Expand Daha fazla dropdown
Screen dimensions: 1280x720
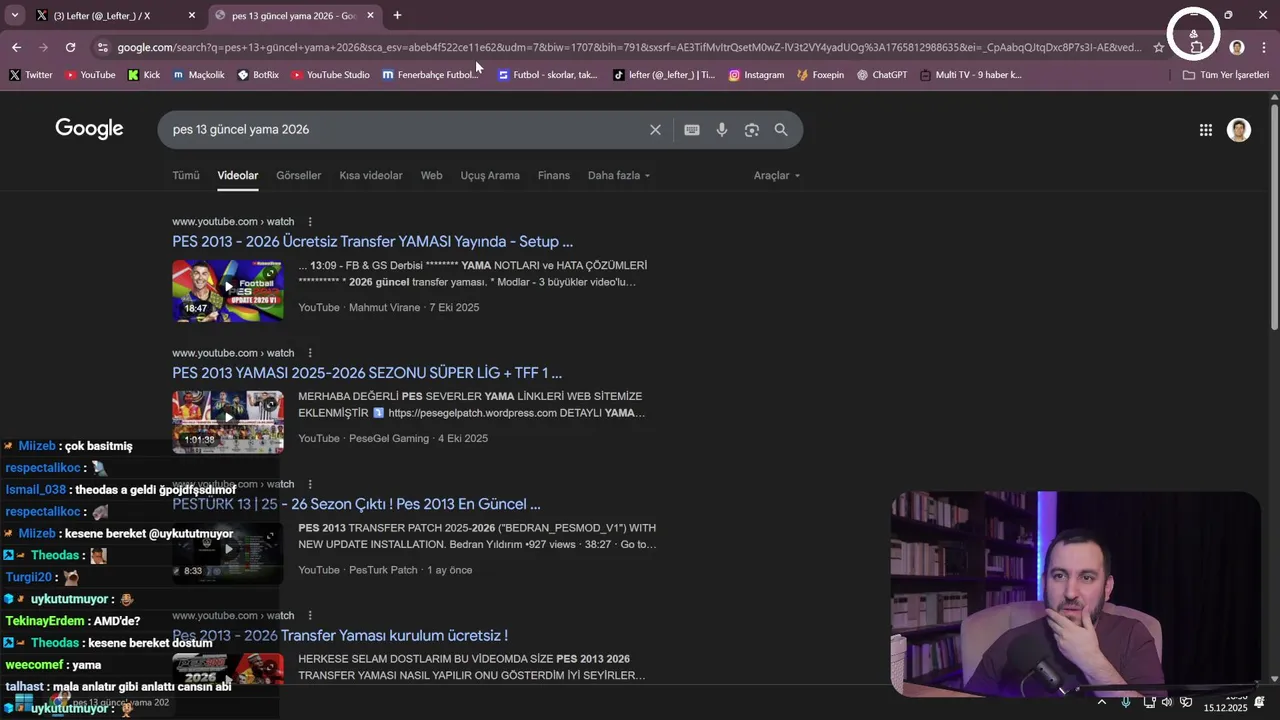[619, 175]
